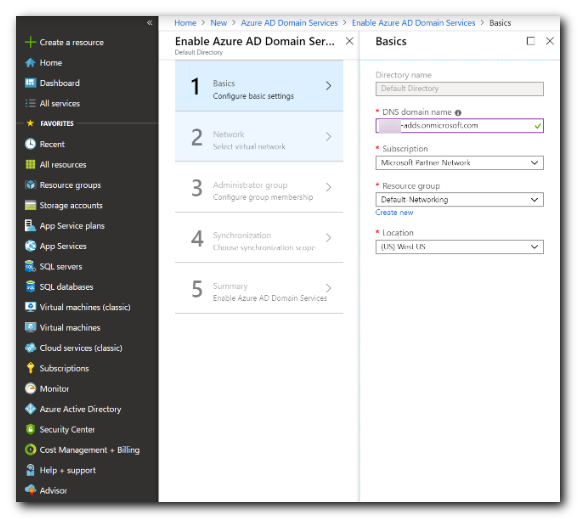577x519 pixels.
Task: Open Azure Active Directory label in sidebar
Action: tap(80, 409)
